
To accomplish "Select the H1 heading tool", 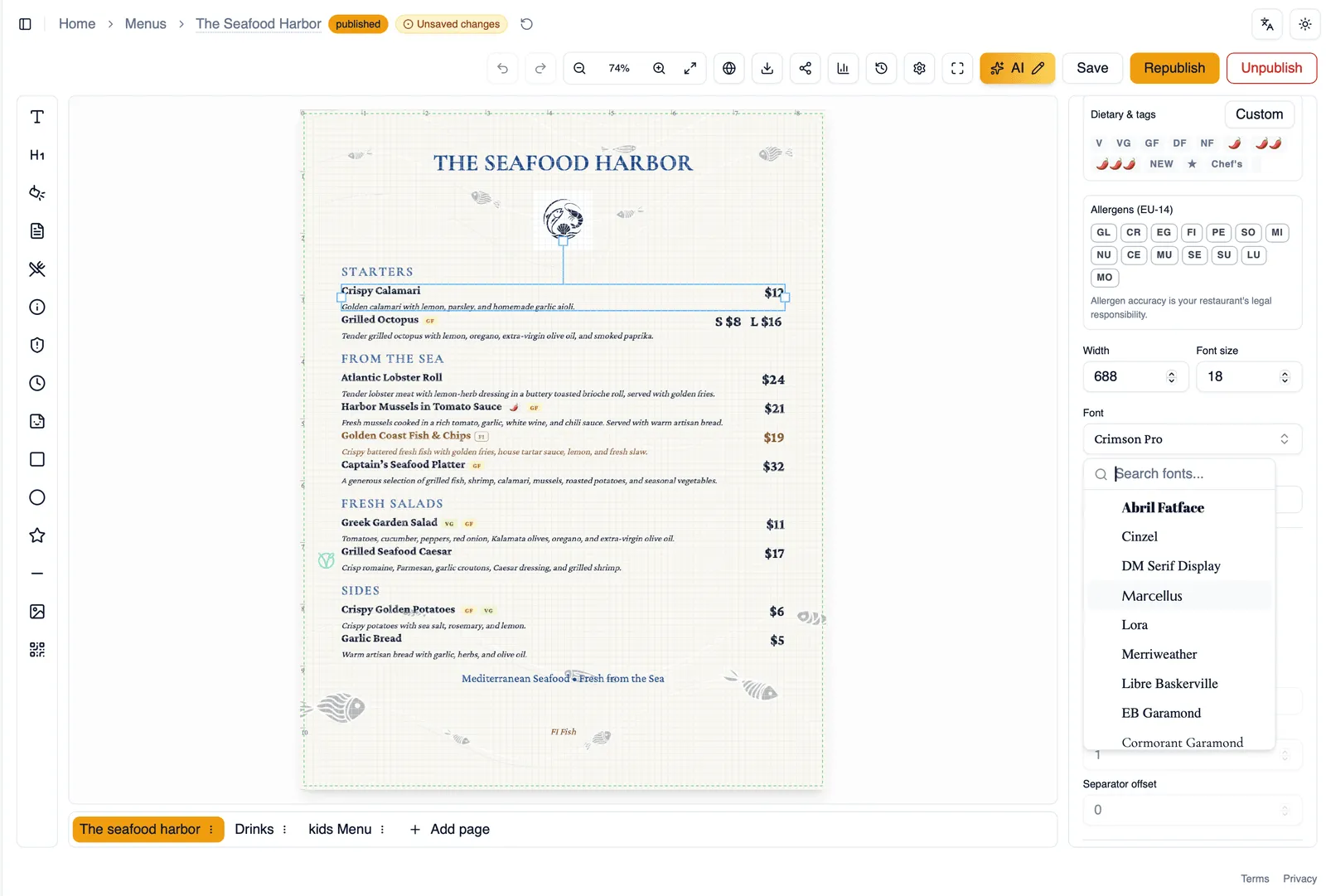I will (x=37, y=155).
